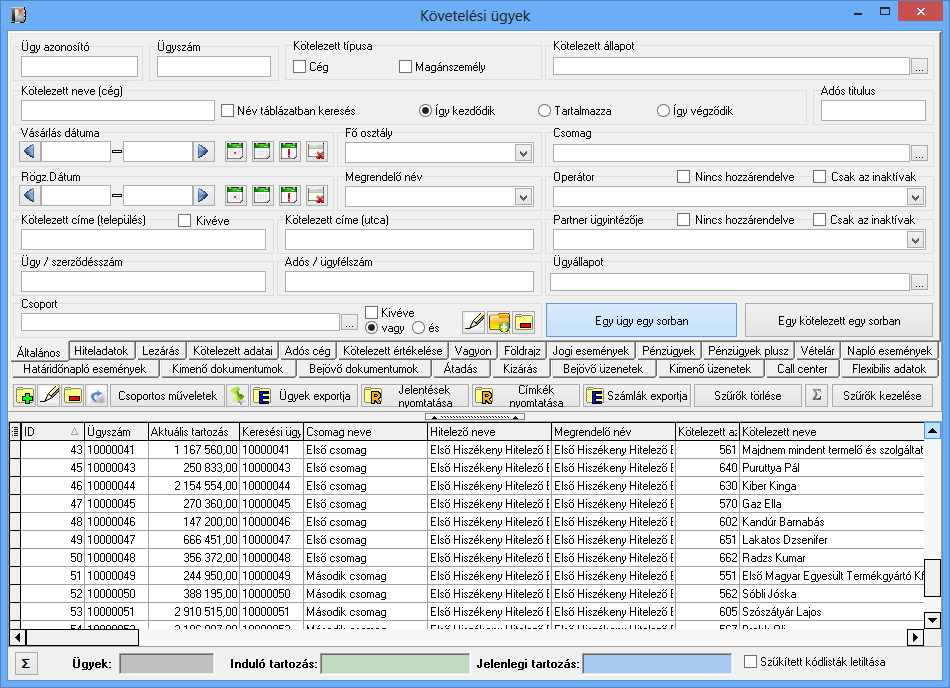The image size is (950, 688).
Task: Clear the Vásárlás dátuma date range
Action: (x=316, y=151)
